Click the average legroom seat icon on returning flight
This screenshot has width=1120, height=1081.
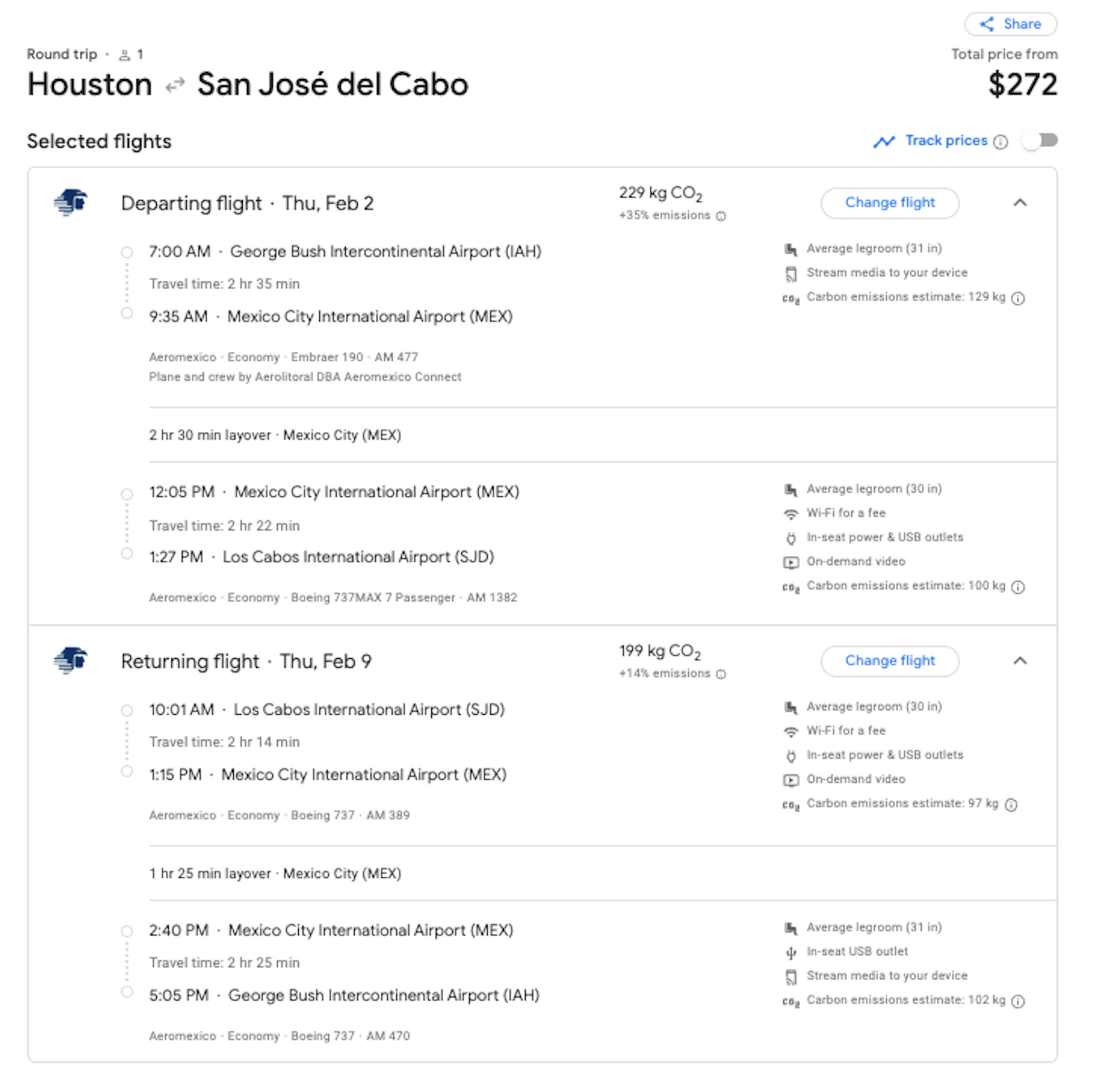791,706
